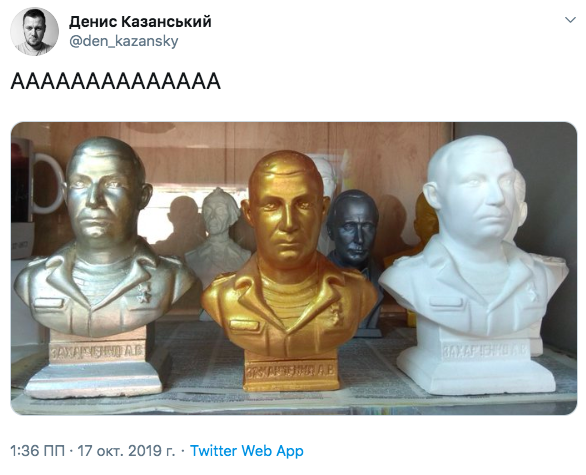Click the silver bust's engraved nameplate
Screen dimensions: 586x475
(x=97, y=352)
